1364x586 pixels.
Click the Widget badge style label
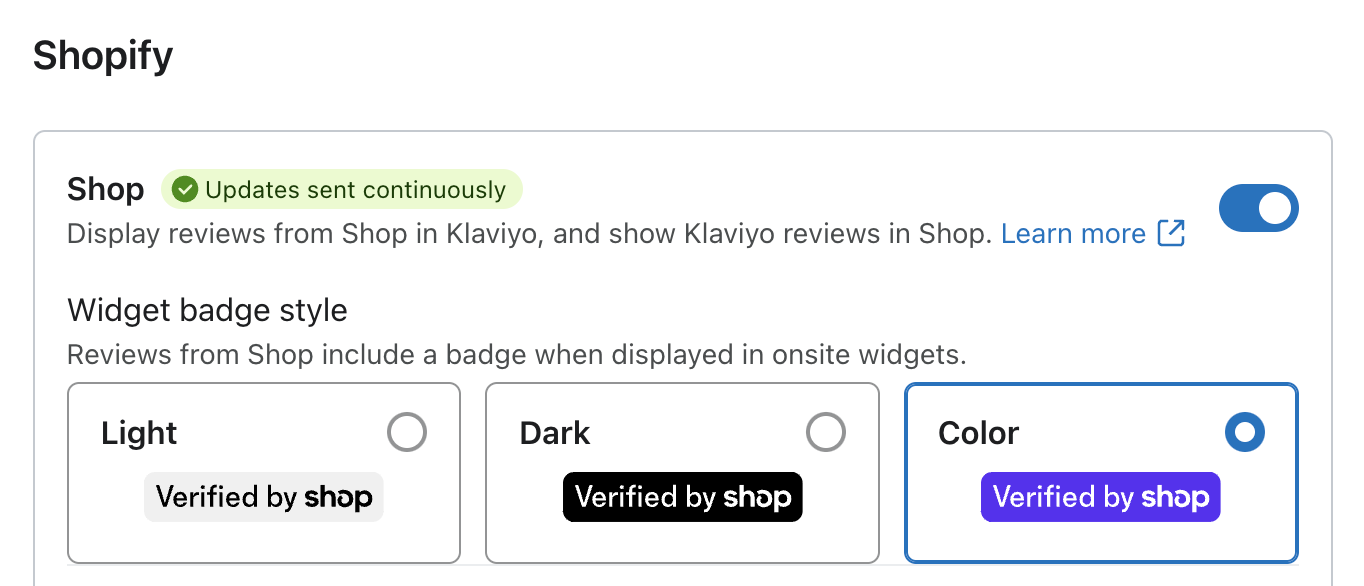207,310
